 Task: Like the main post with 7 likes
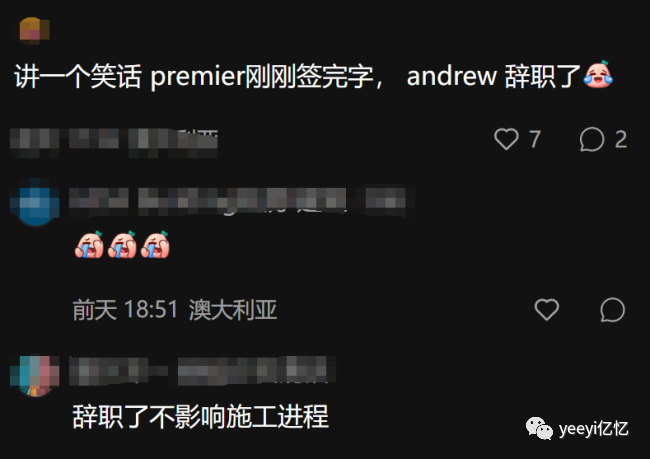coord(506,138)
